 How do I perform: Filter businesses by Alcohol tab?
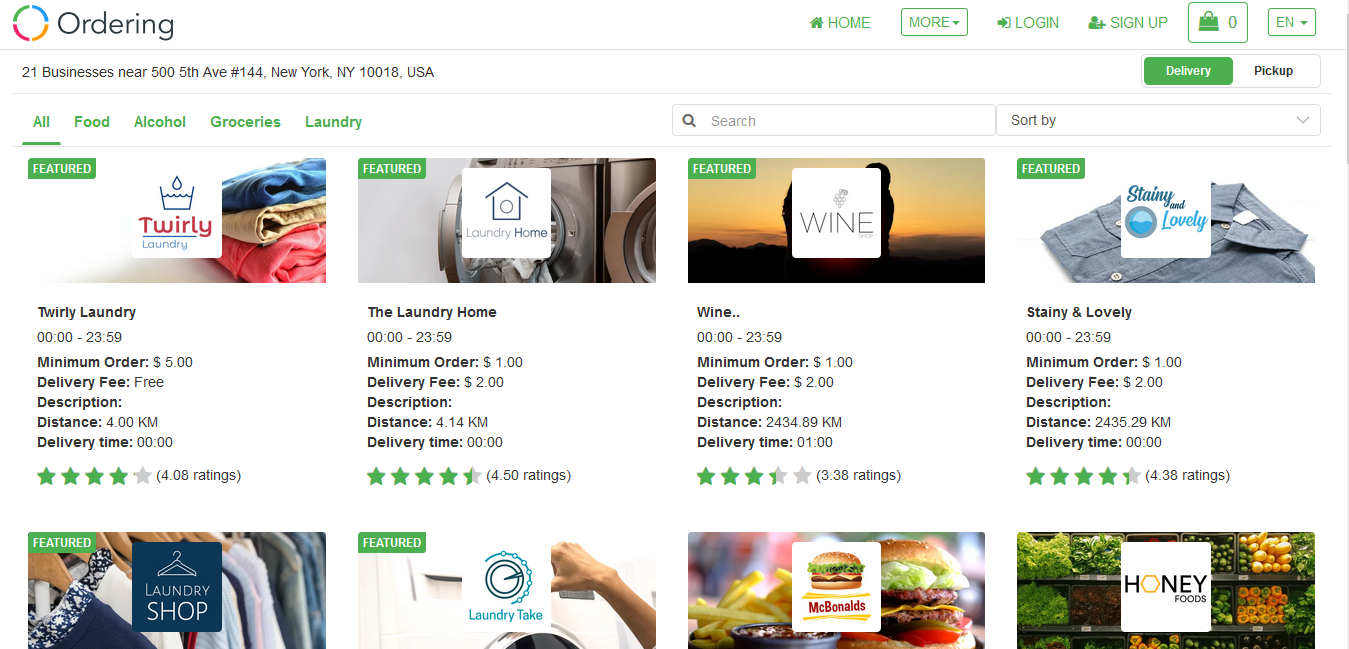tap(160, 122)
